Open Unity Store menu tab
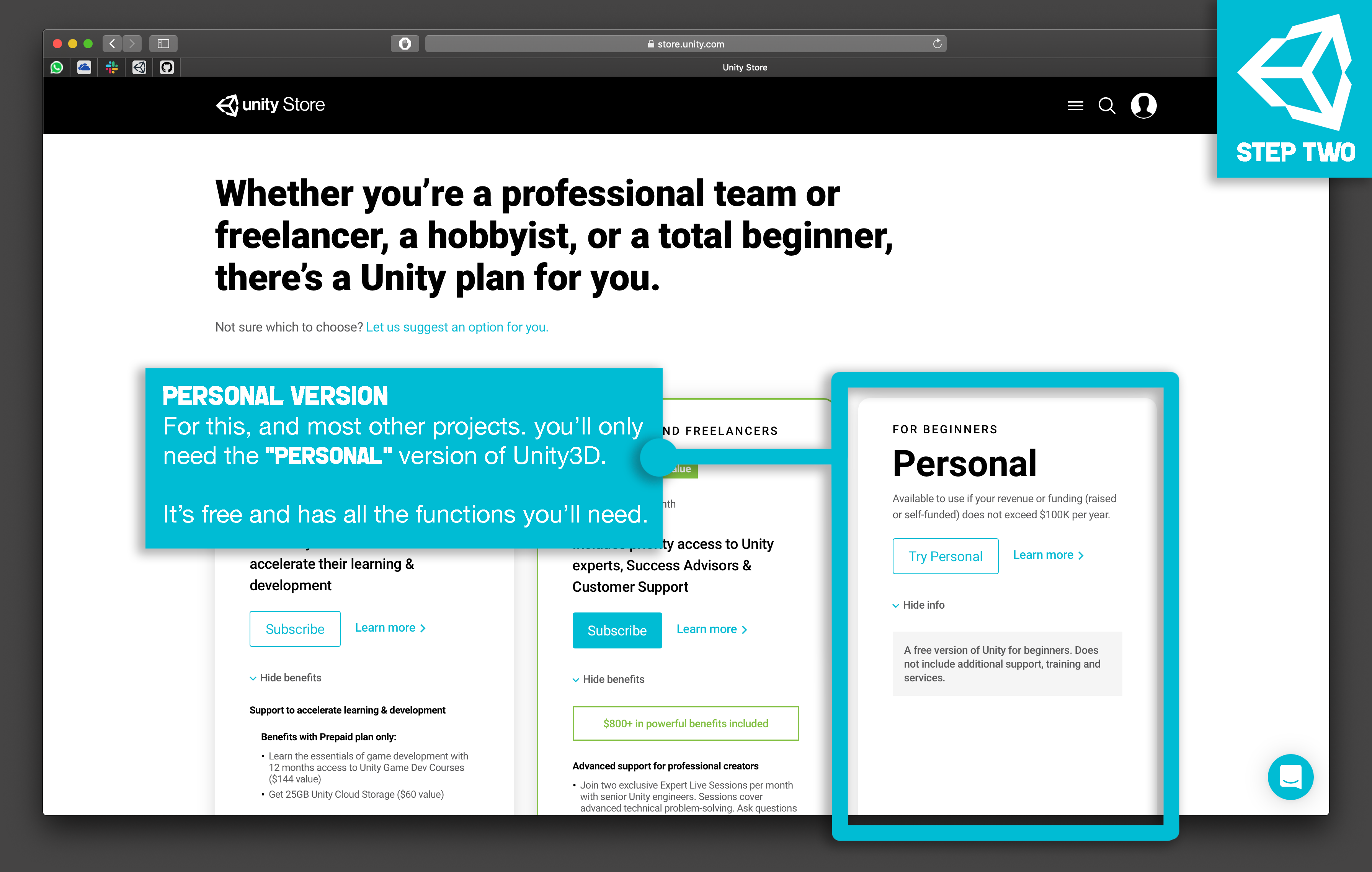The width and height of the screenshot is (1372, 872). (x=1075, y=105)
